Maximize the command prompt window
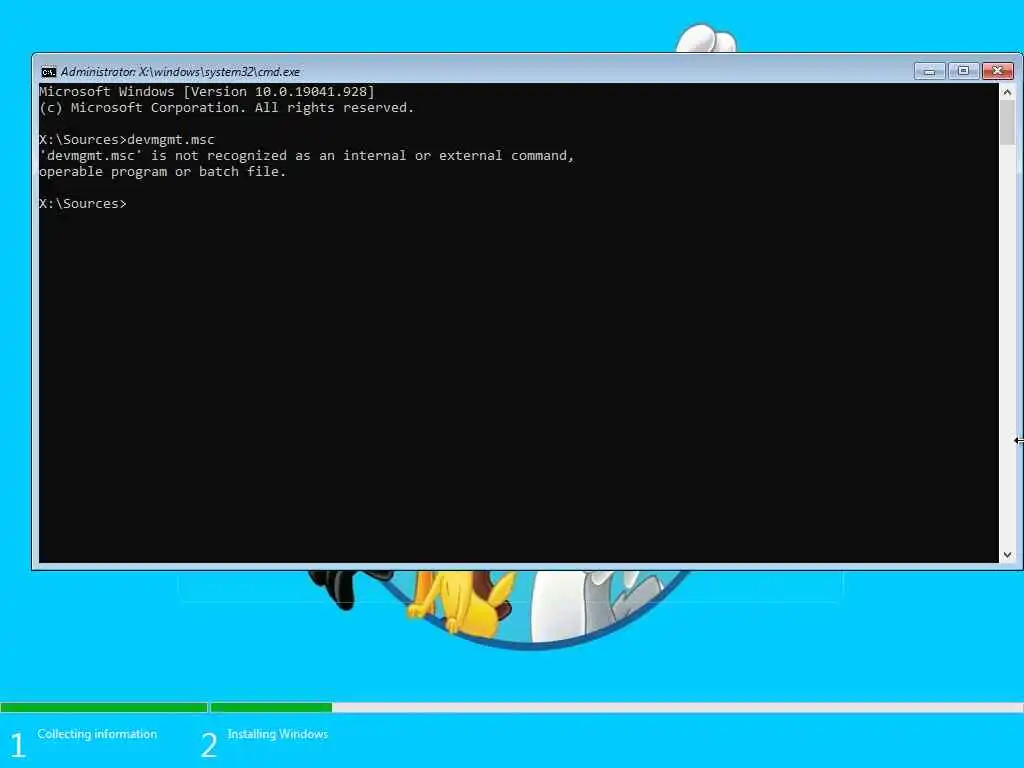This screenshot has width=1024, height=768. pos(963,71)
